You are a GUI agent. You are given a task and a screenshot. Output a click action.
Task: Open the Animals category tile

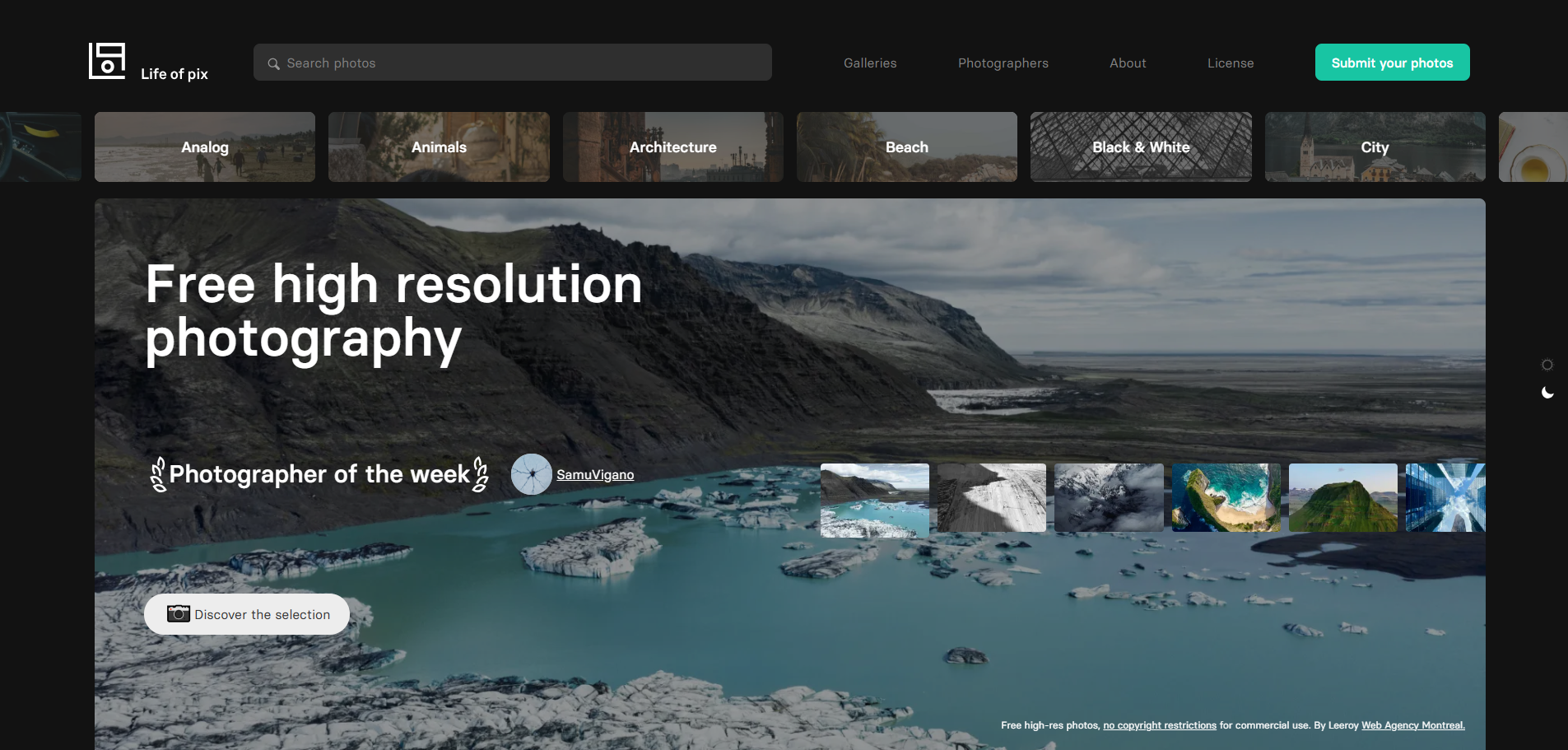439,147
